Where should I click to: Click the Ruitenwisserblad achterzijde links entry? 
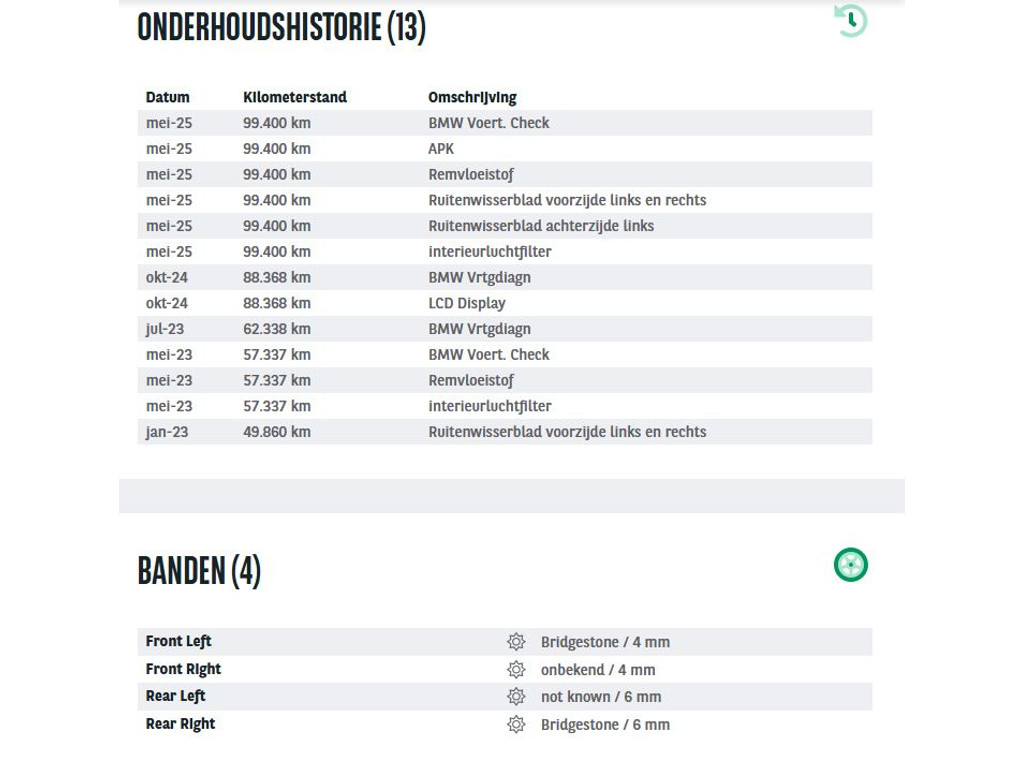[x=541, y=226]
